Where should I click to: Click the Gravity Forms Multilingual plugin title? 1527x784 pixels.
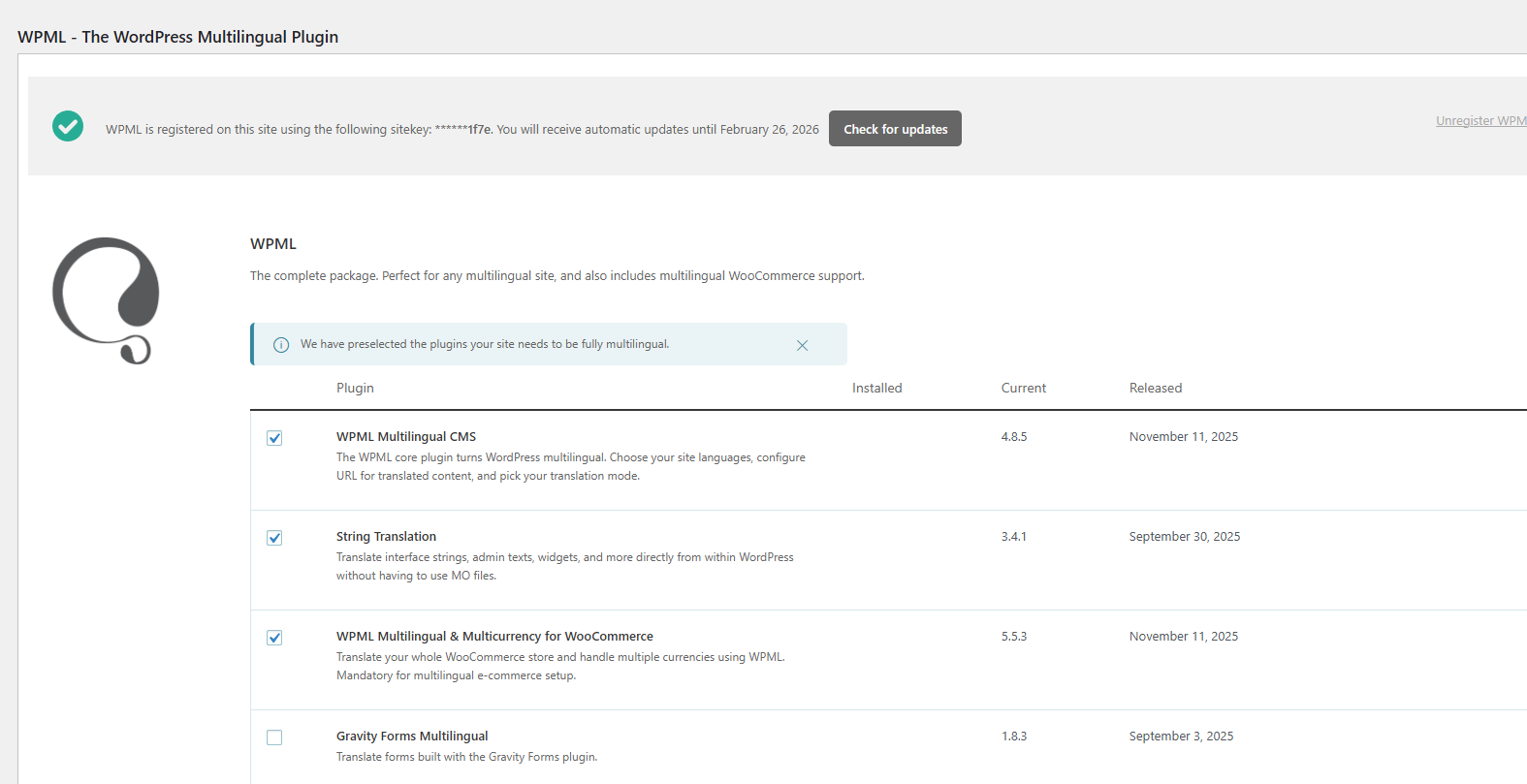(412, 737)
